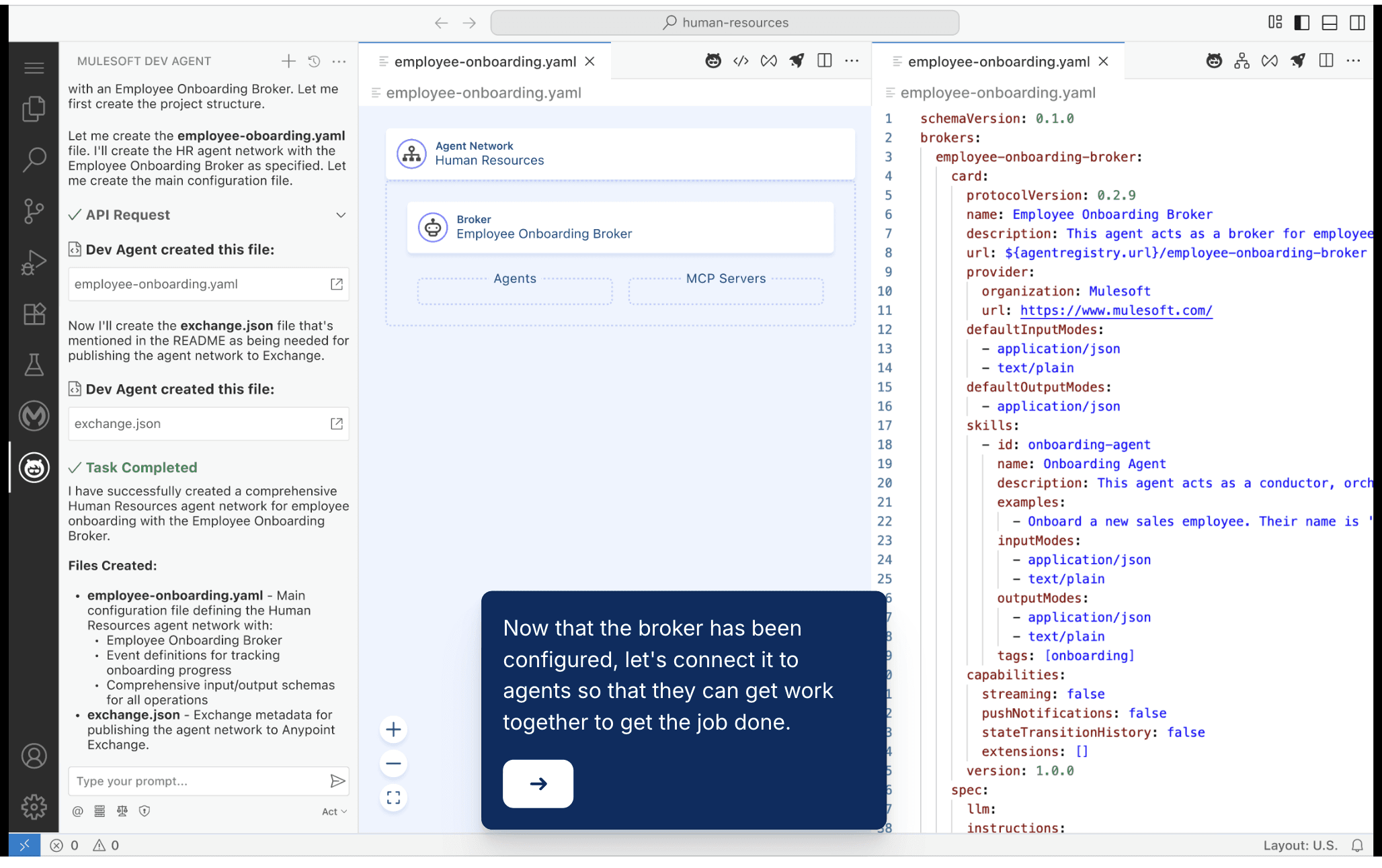
Task: Open more actions menu in right editor
Action: (x=1353, y=61)
